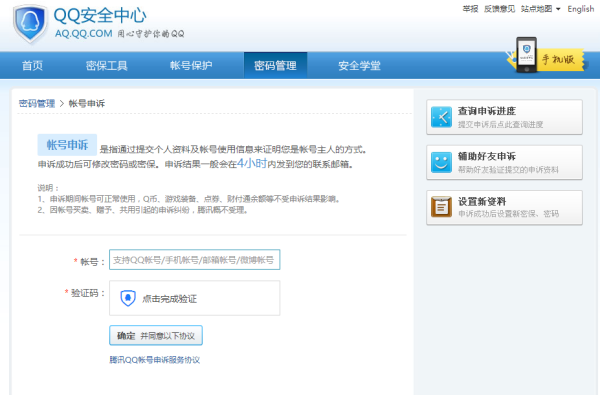Click the 确定 并同意以下协议 button
The width and height of the screenshot is (600, 395).
coord(156,336)
